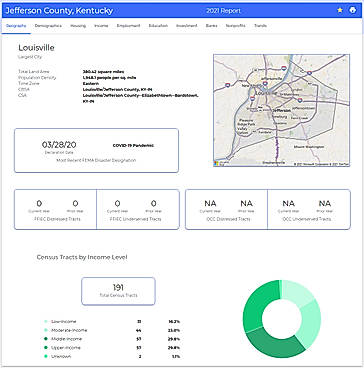The image size is (364, 368).
Task: Click the Louisville area map
Action: click(281, 110)
